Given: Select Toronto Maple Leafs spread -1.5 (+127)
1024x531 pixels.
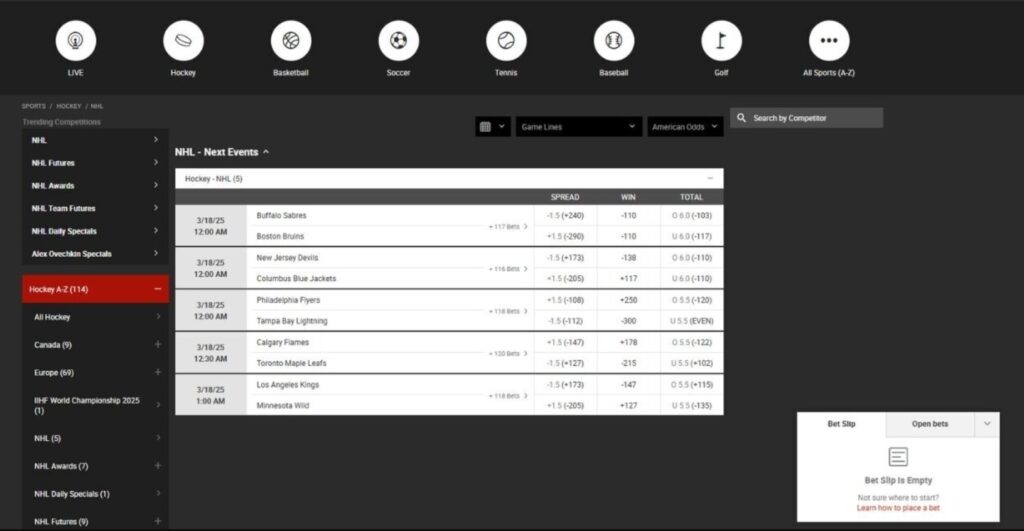Looking at the screenshot, I should [x=566, y=363].
